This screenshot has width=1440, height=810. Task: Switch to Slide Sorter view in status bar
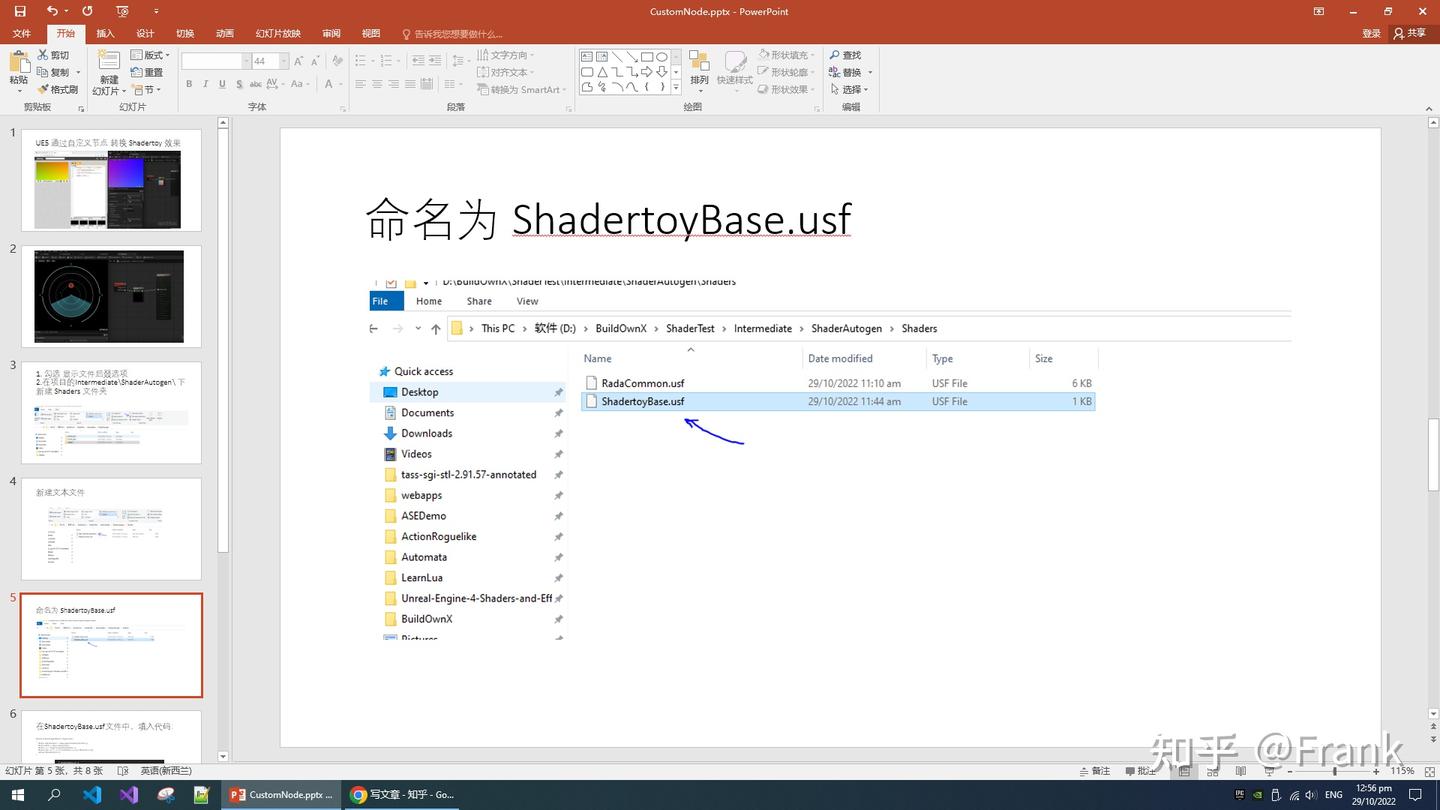click(x=1213, y=771)
